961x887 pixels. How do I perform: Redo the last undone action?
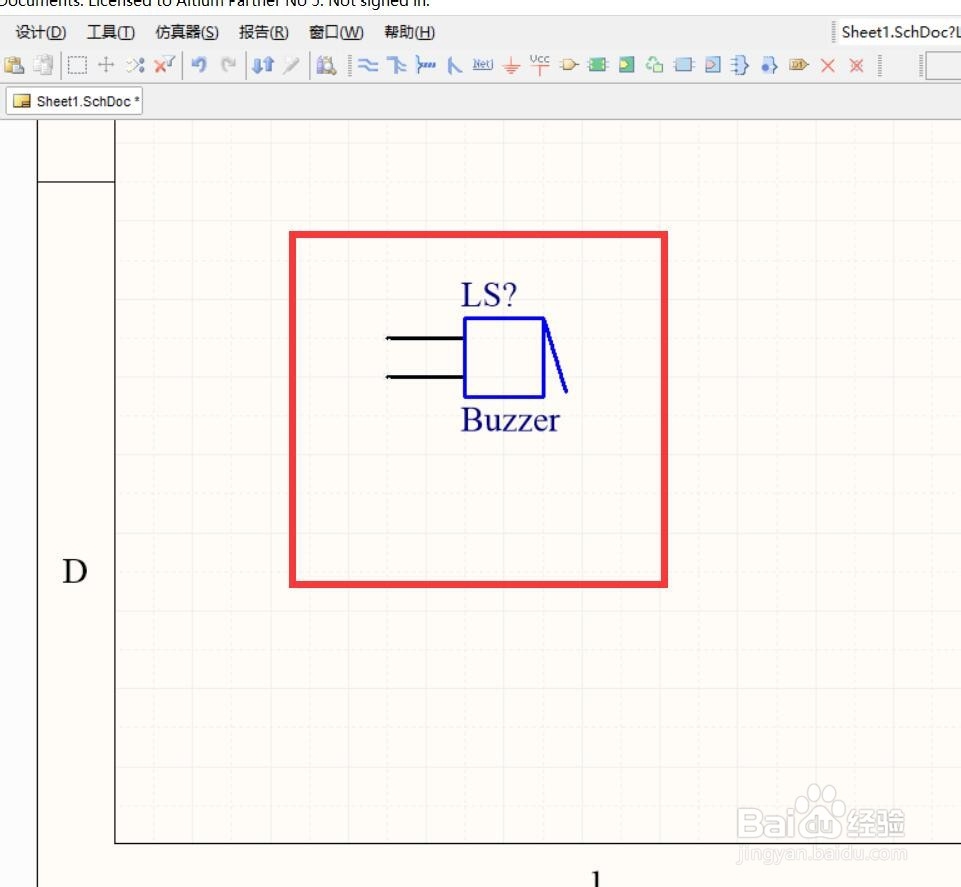[x=229, y=64]
